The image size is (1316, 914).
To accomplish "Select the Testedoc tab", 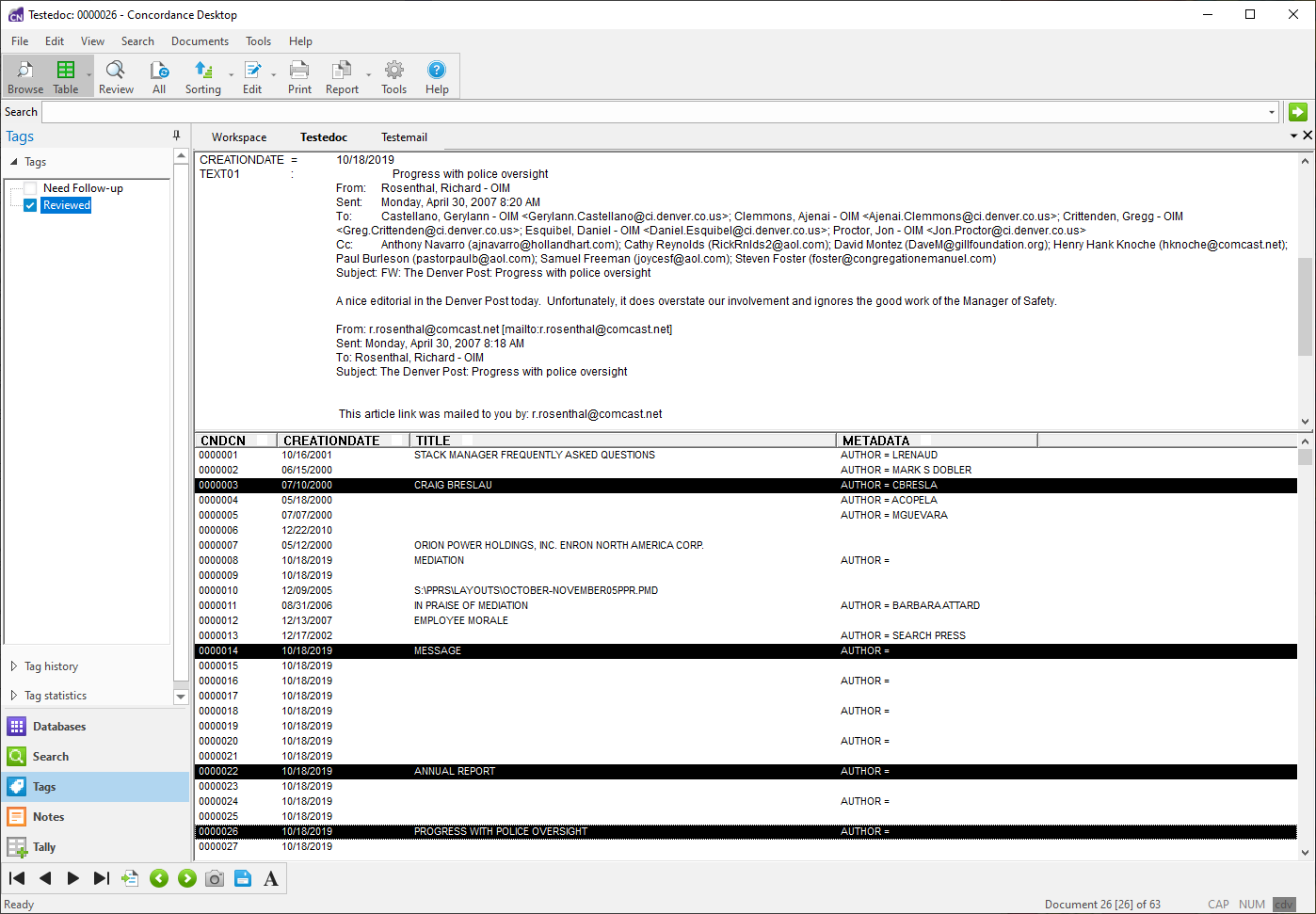I will point(324,137).
